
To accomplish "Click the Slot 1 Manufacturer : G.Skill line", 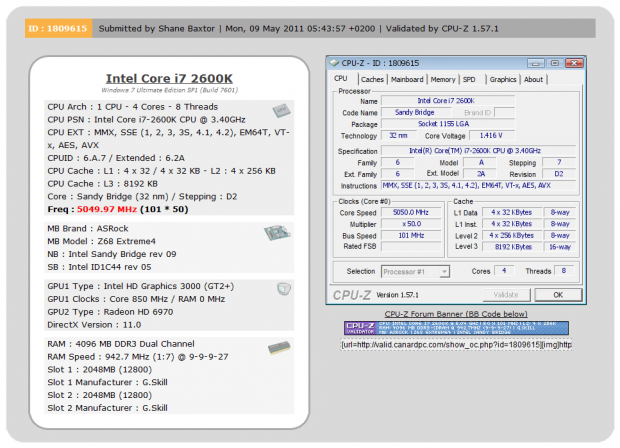I will pos(107,382).
